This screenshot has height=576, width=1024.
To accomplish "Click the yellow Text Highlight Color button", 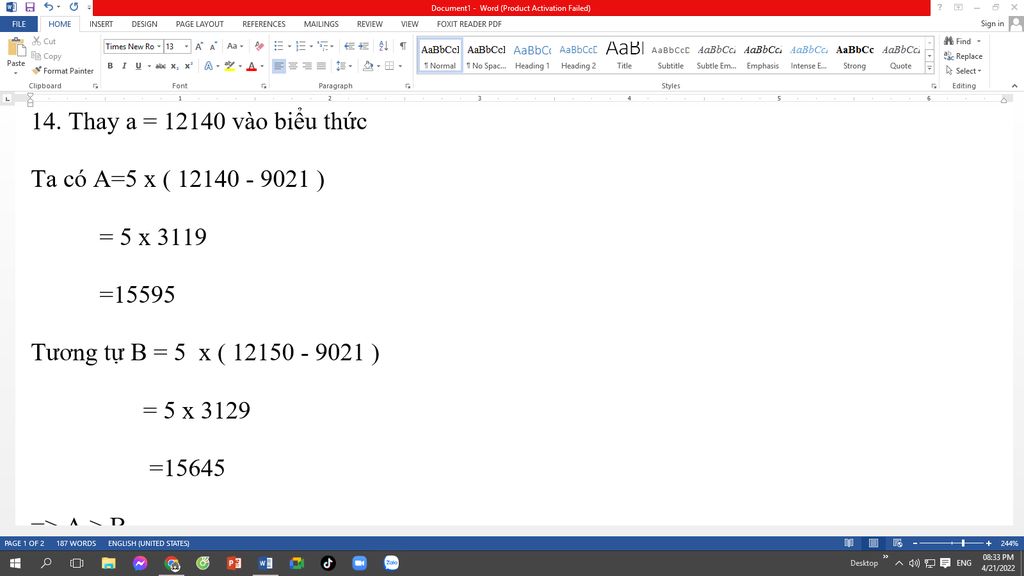I will [229, 66].
